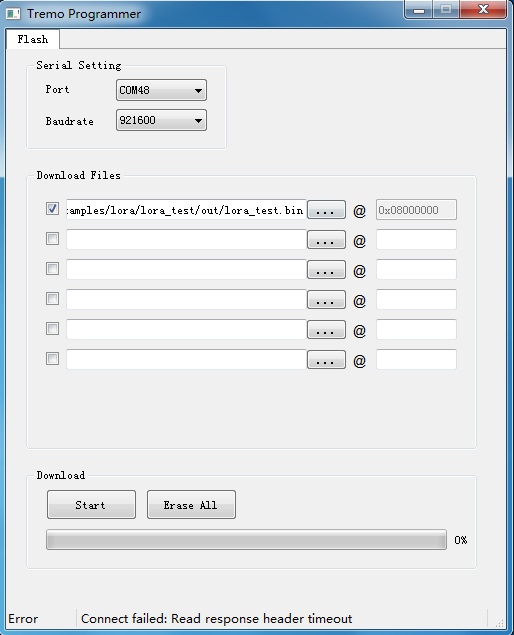
Task: Click the lora_test.bin file path field
Action: 186,210
